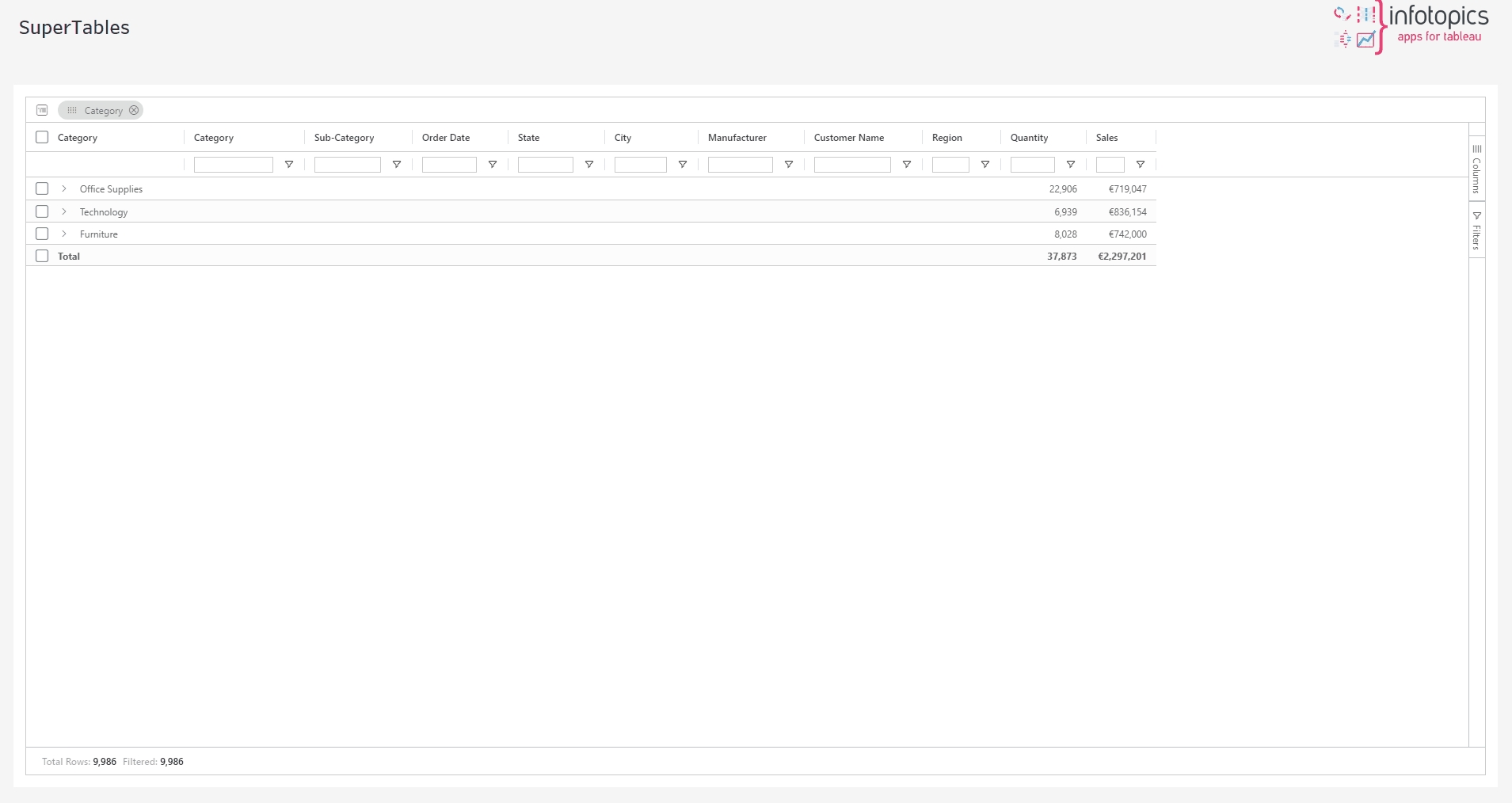Select the Furniture row checkbox
The width and height of the screenshot is (1512, 803).
tap(42, 234)
